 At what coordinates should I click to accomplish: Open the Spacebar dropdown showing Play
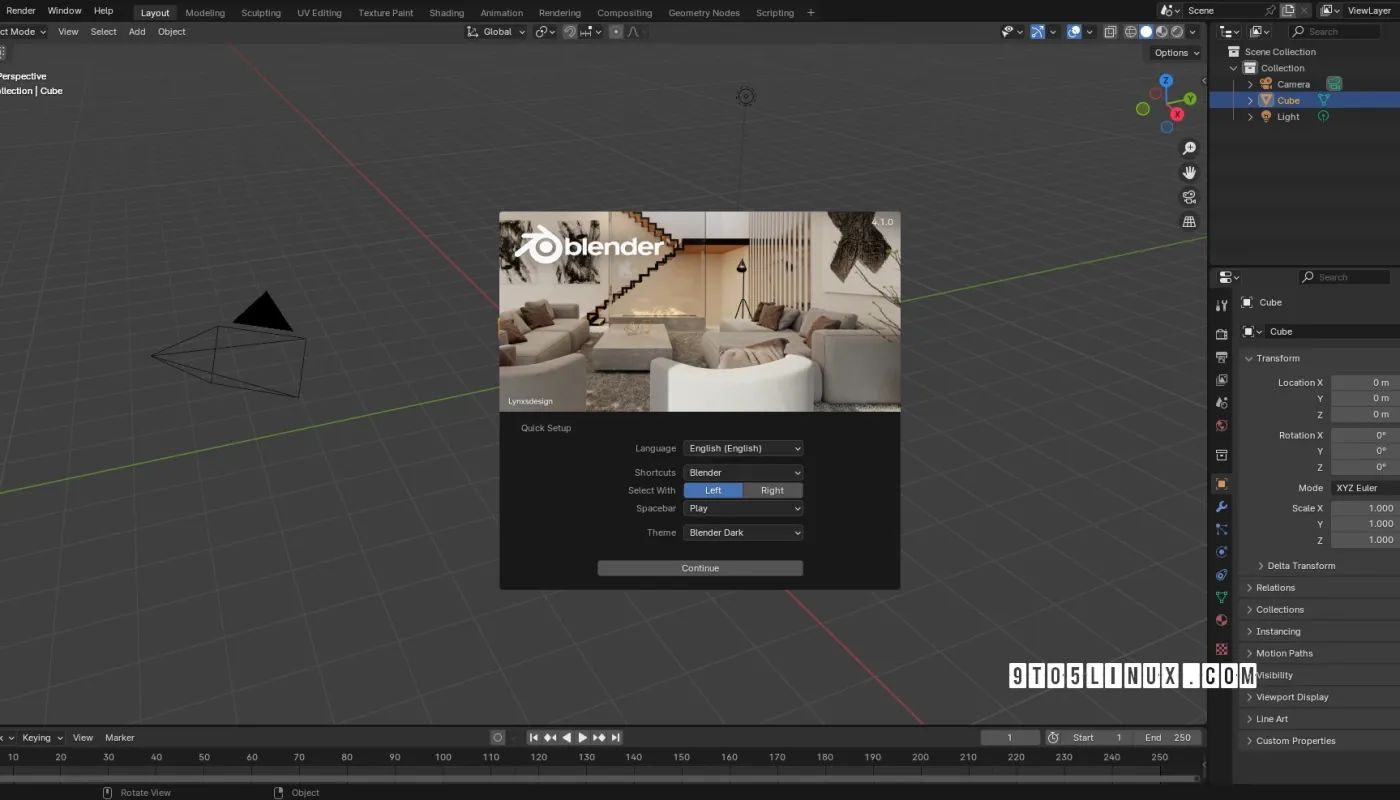[x=743, y=508]
